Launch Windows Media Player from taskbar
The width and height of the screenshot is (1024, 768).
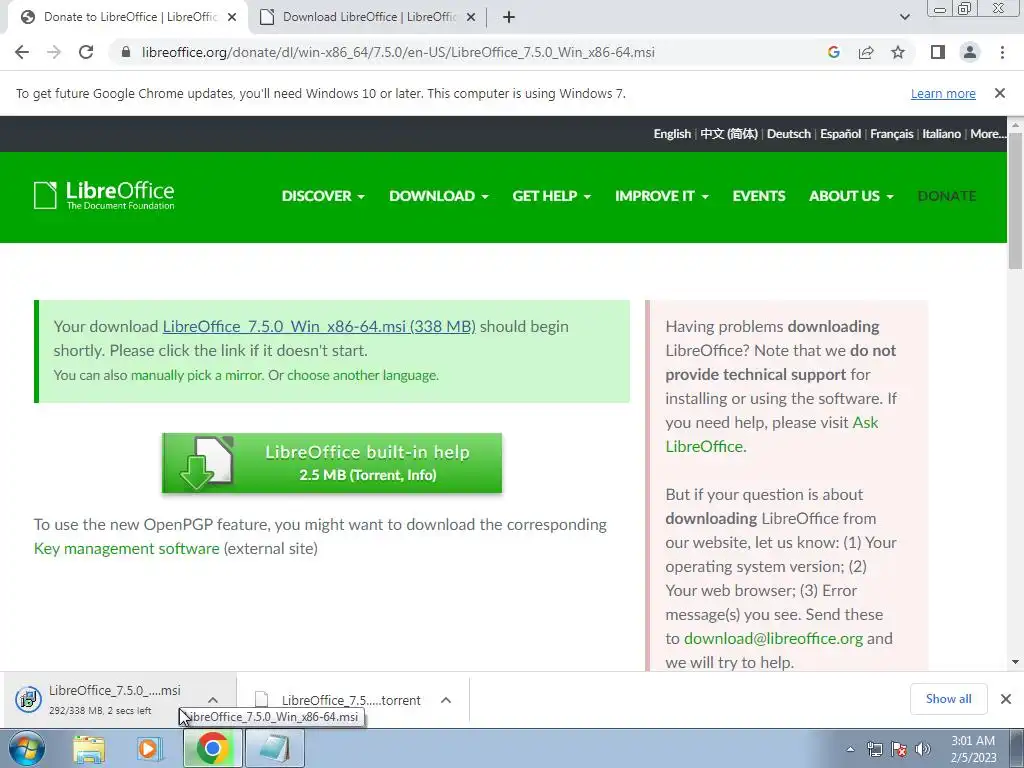pyautogui.click(x=149, y=748)
